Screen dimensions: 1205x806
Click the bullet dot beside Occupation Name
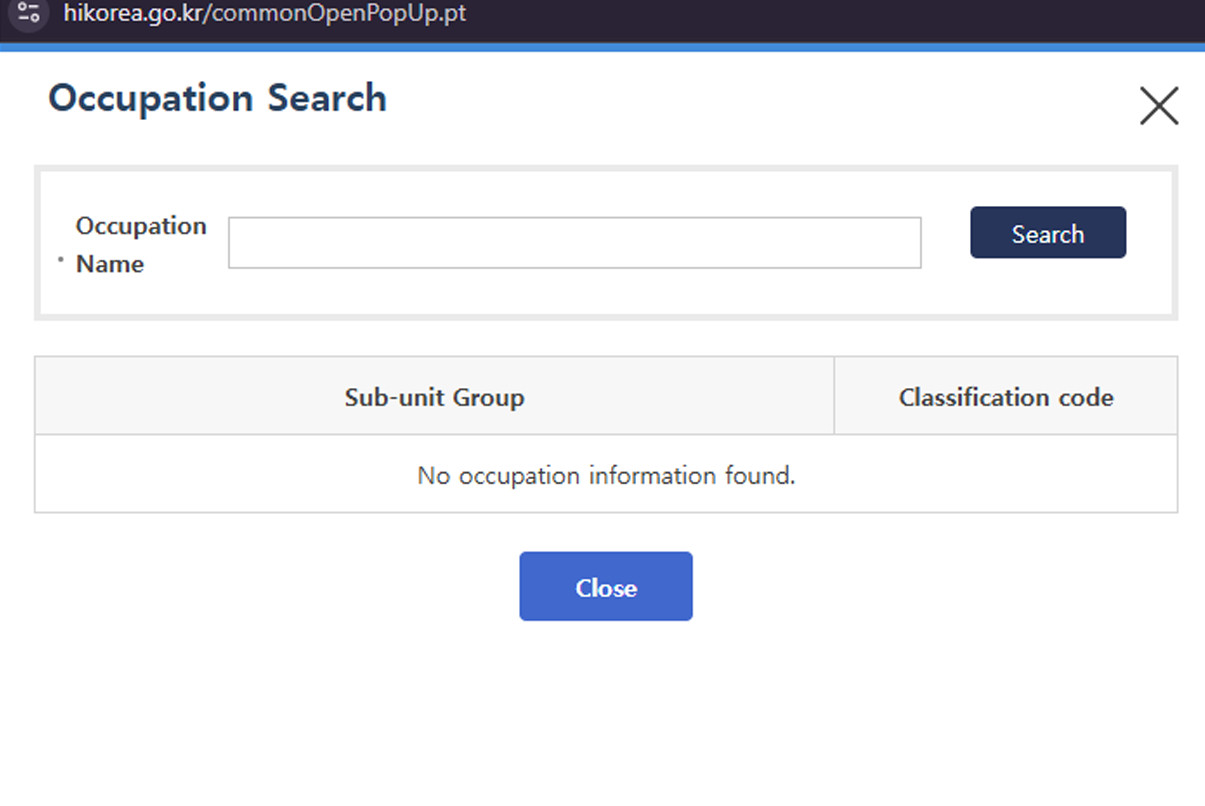60,260
